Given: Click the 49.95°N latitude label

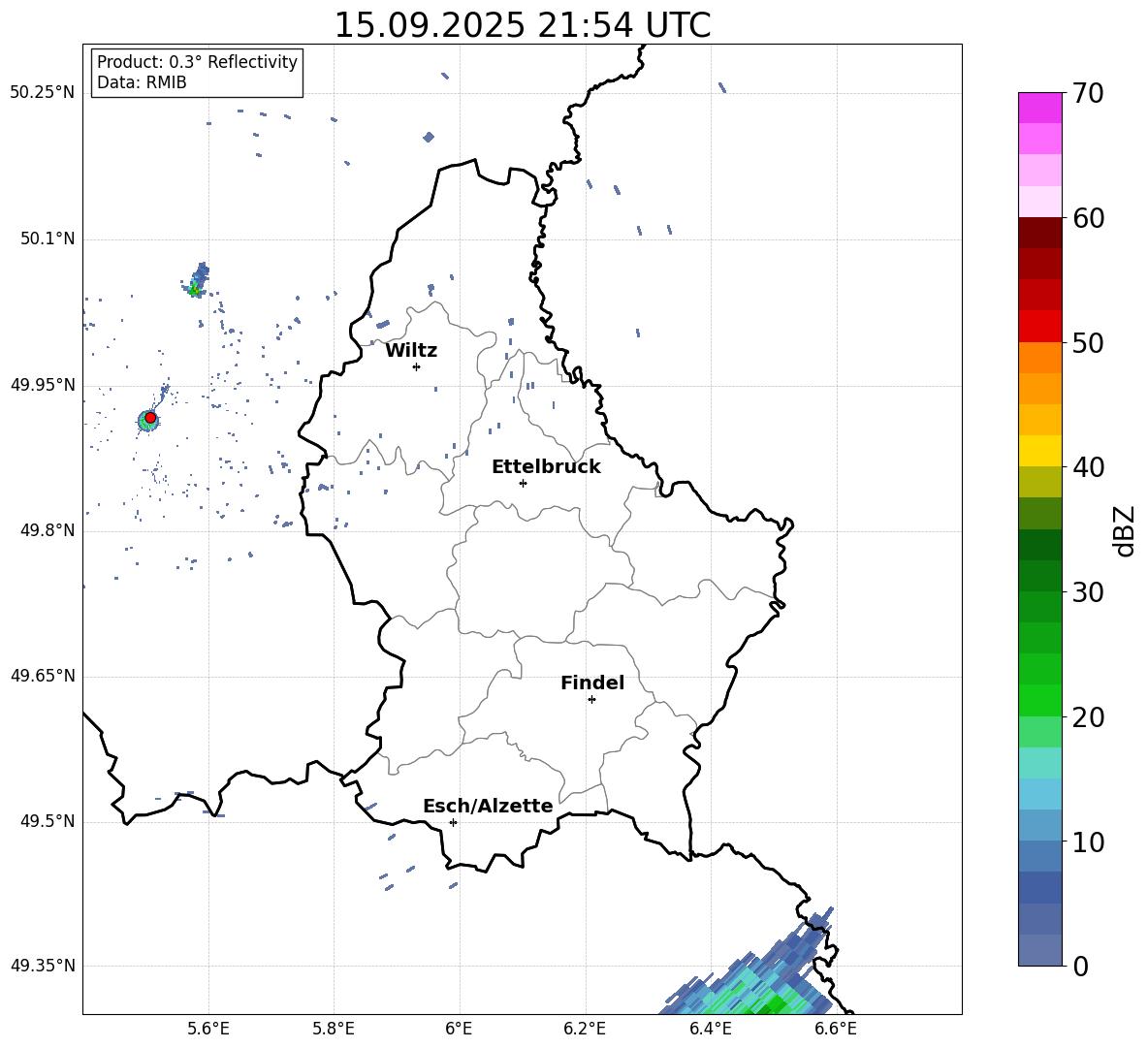Looking at the screenshot, I should (44, 385).
